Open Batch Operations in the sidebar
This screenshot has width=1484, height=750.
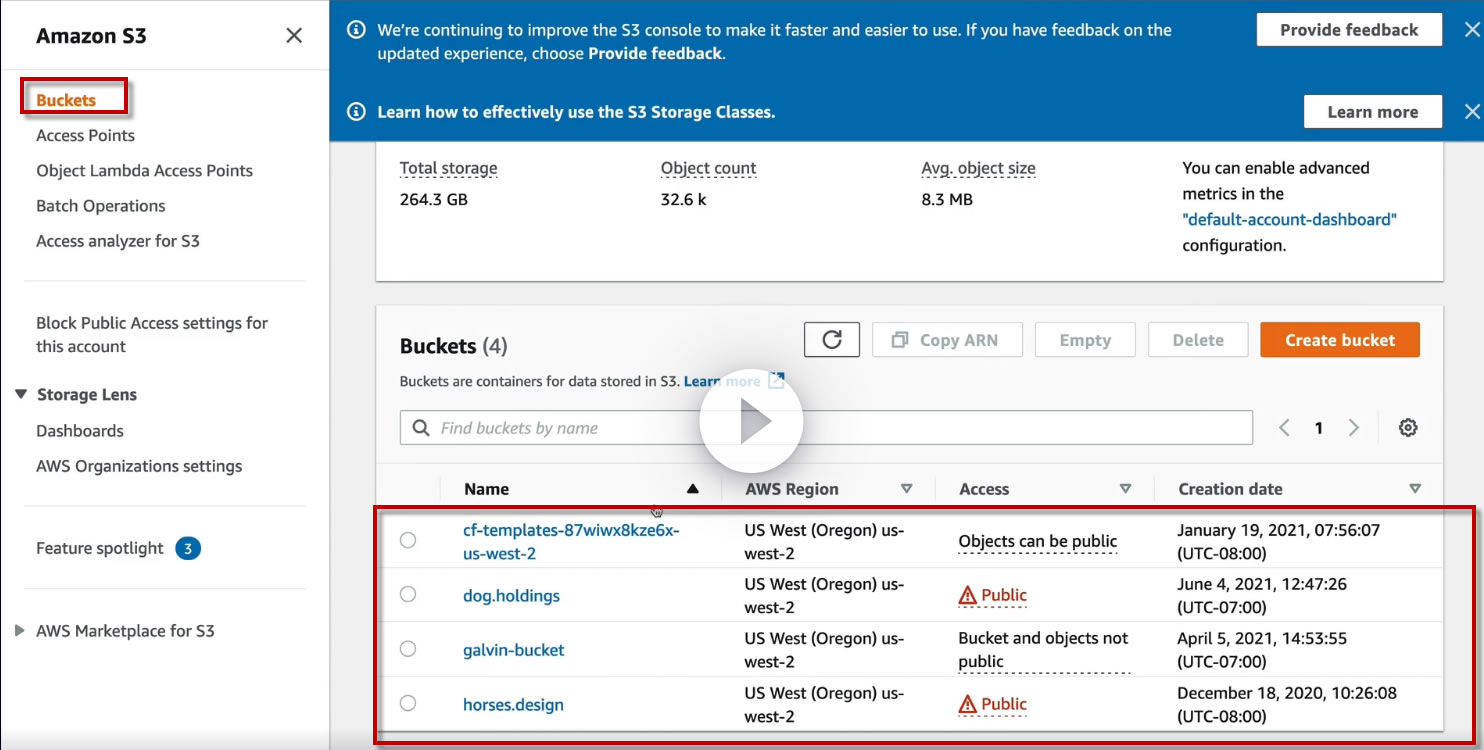101,206
